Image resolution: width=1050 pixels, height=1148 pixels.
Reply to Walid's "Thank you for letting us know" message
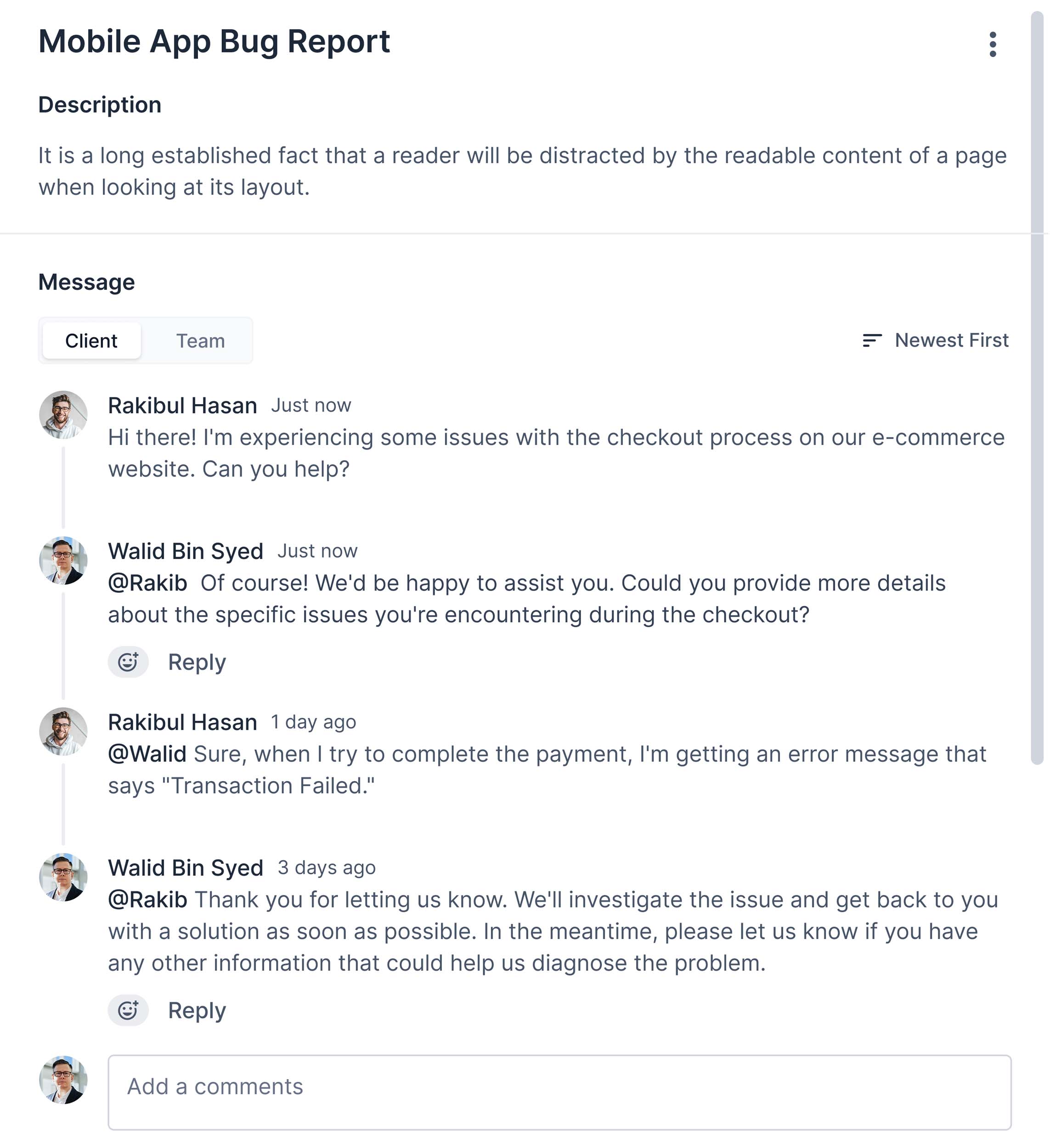click(x=197, y=1010)
